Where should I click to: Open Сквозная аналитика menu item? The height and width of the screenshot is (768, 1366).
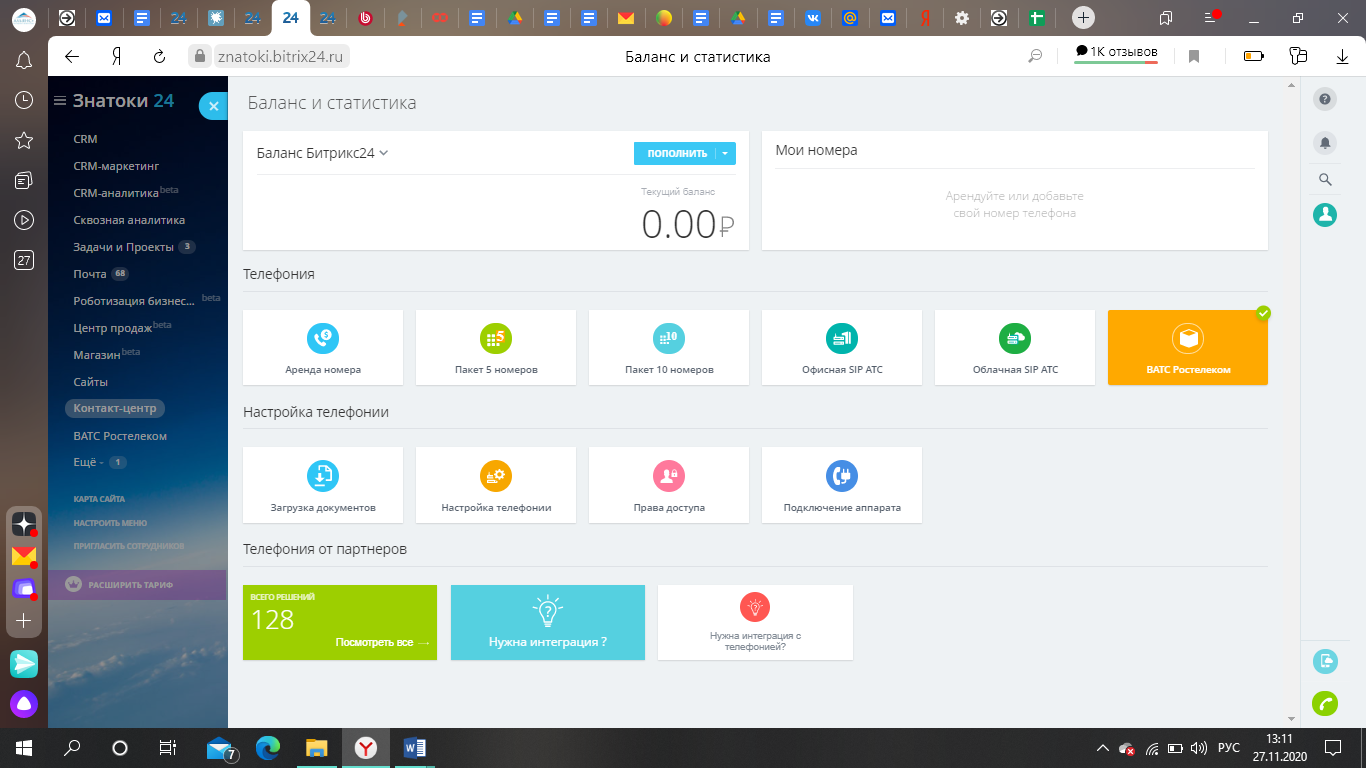[x=129, y=220]
